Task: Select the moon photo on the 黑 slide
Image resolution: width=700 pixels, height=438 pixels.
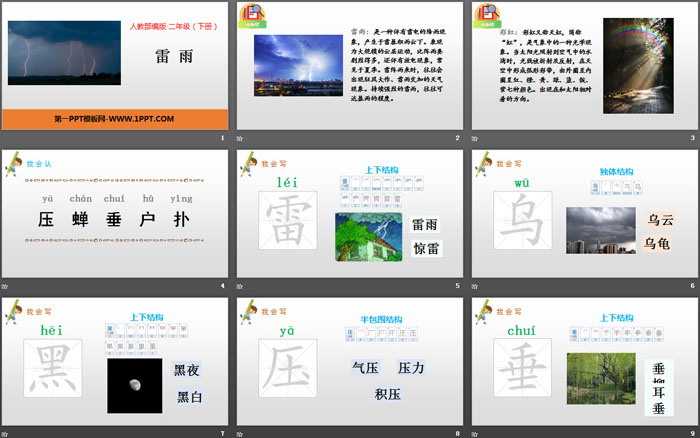Action: pos(134,385)
